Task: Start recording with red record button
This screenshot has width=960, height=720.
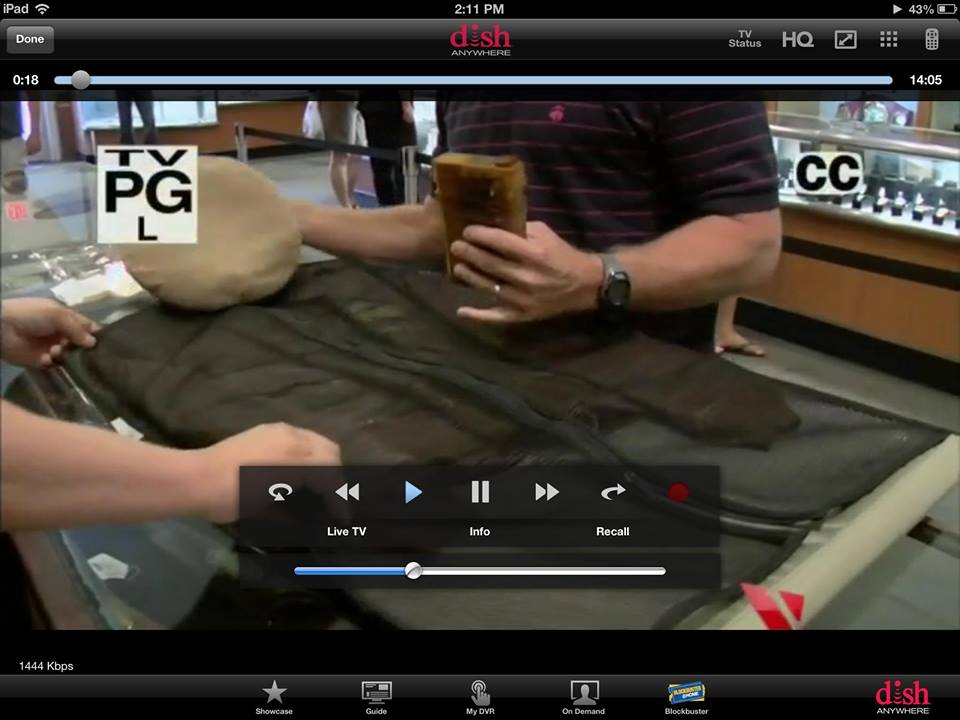Action: coord(679,492)
